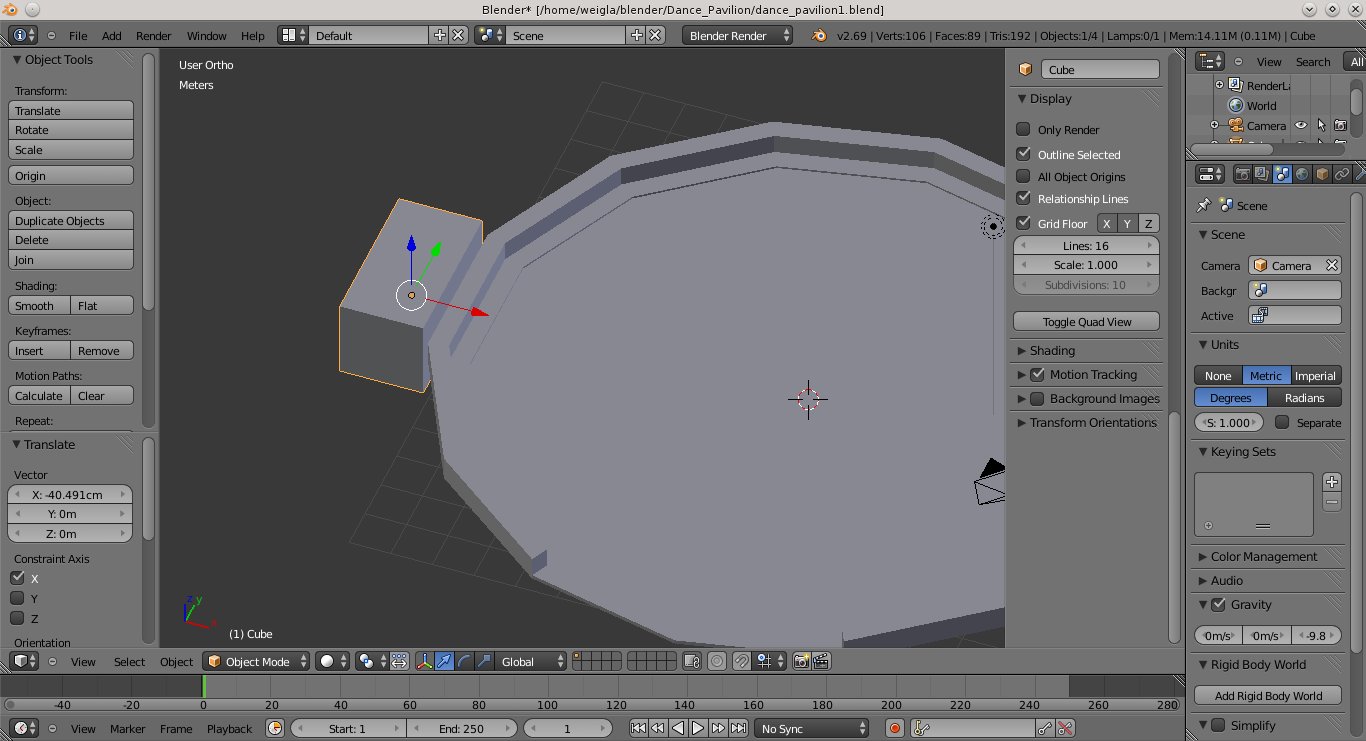Expand the Transform Orientations panel
This screenshot has height=741, width=1366.
[x=1086, y=422]
